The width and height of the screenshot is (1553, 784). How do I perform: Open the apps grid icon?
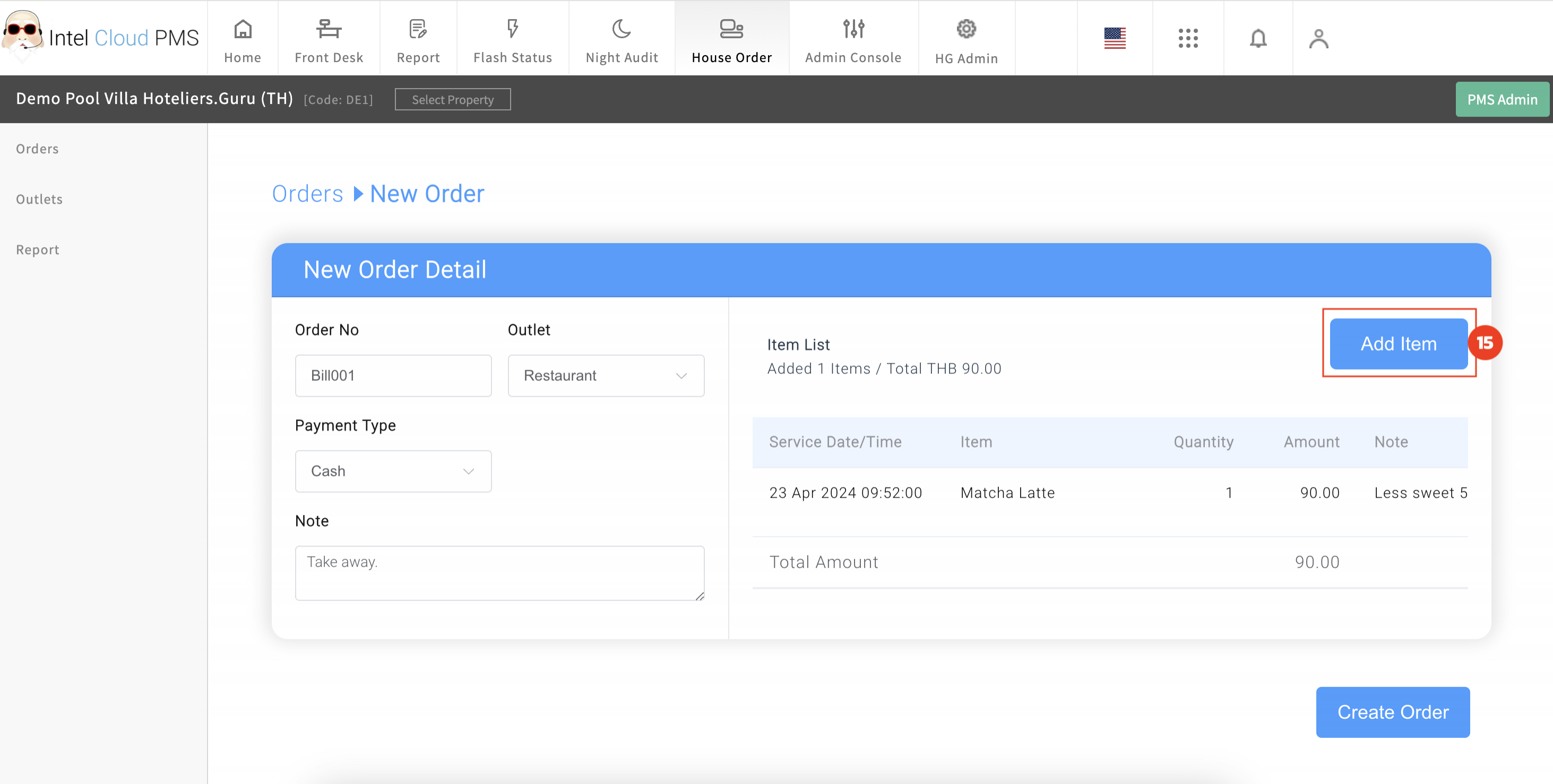[x=1188, y=39]
